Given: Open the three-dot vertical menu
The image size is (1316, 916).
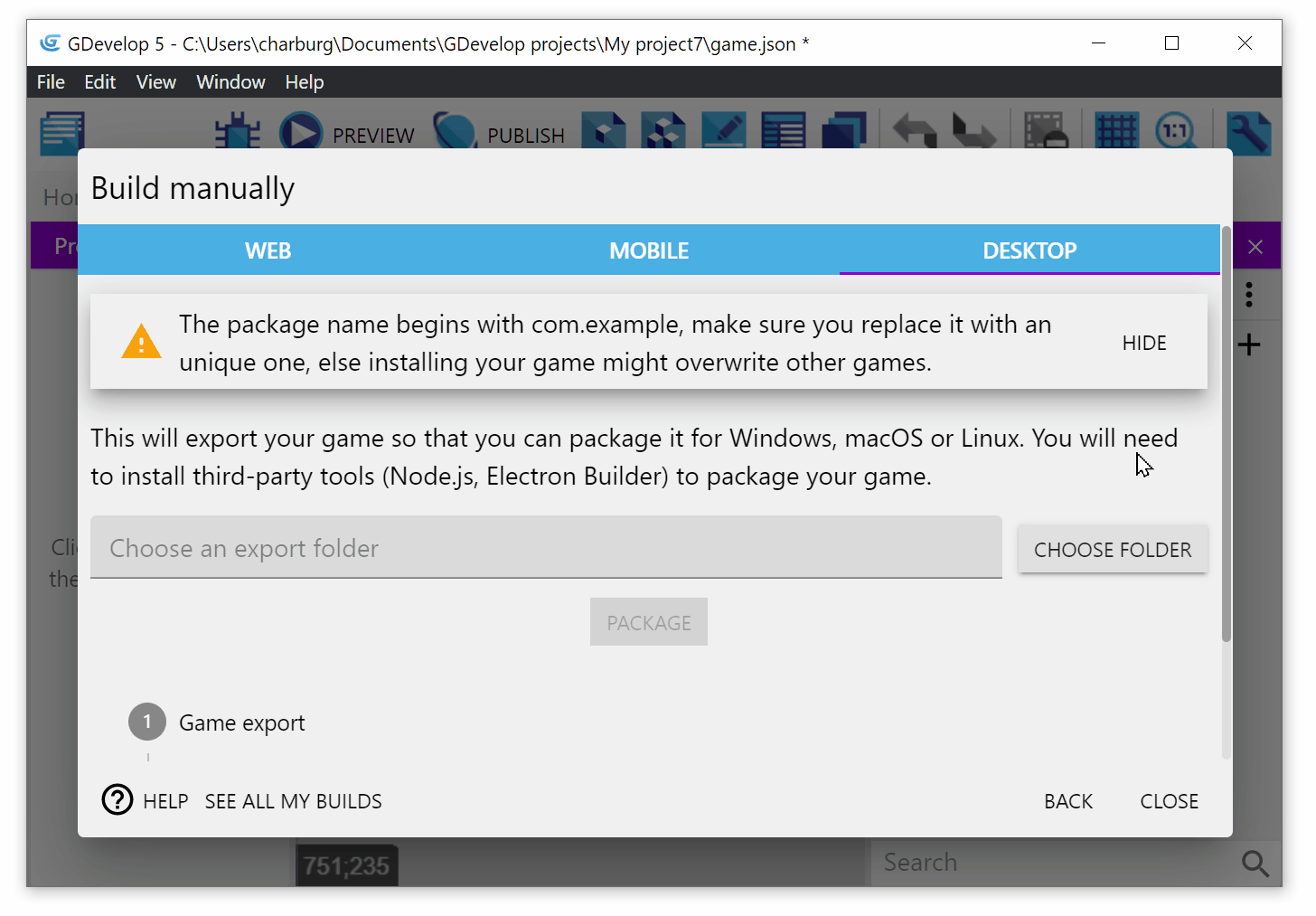Looking at the screenshot, I should [x=1249, y=295].
